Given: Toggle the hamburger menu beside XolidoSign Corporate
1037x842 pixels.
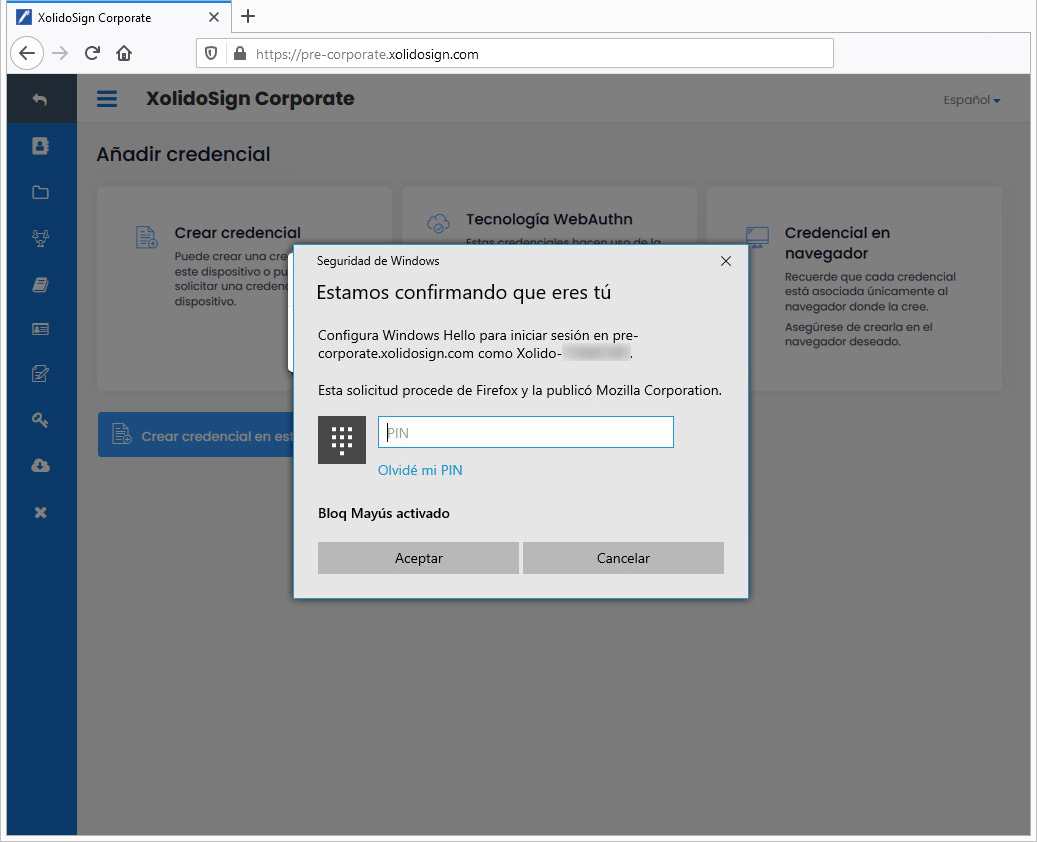Looking at the screenshot, I should point(107,99).
